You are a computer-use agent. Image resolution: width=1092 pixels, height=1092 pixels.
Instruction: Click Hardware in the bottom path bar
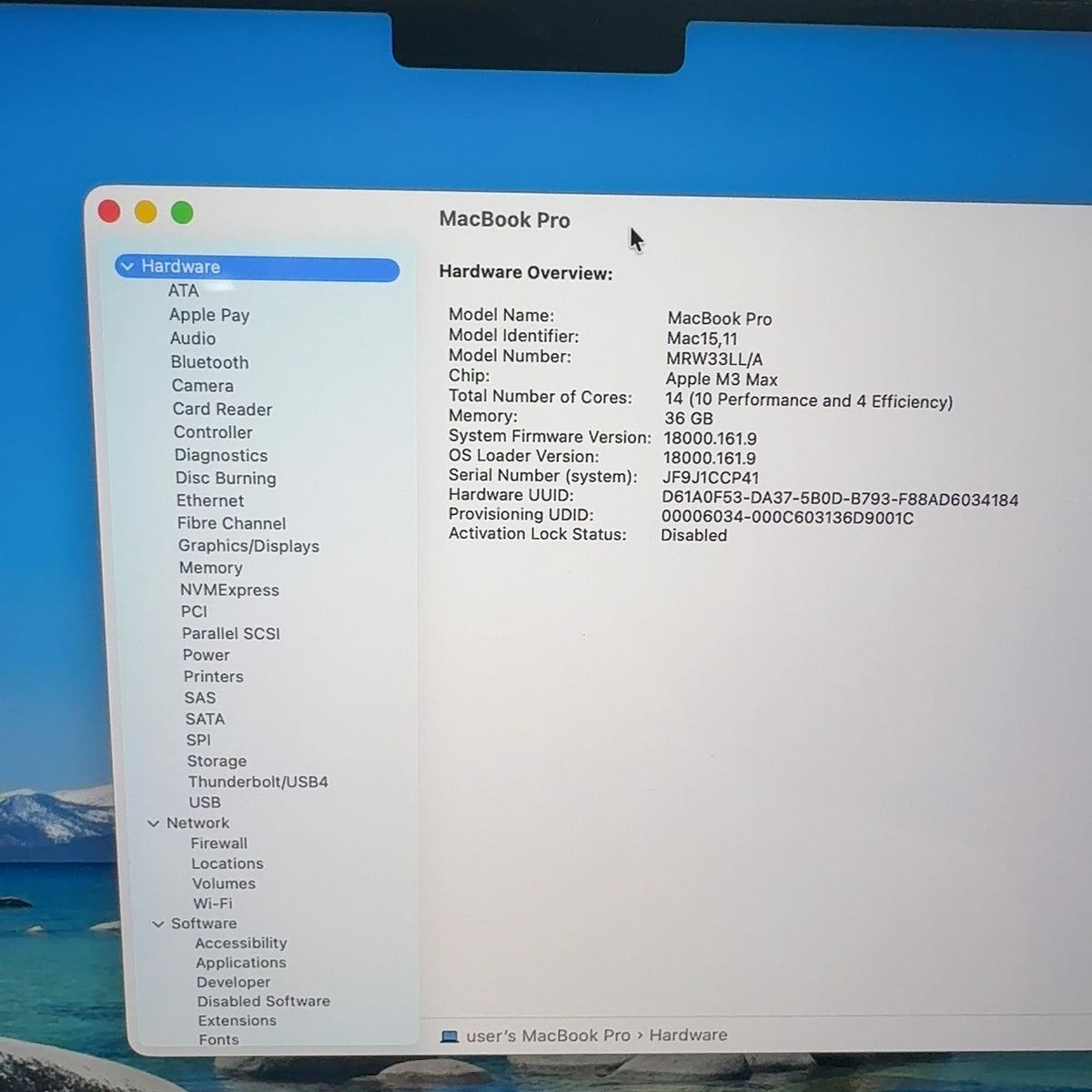pos(688,1035)
